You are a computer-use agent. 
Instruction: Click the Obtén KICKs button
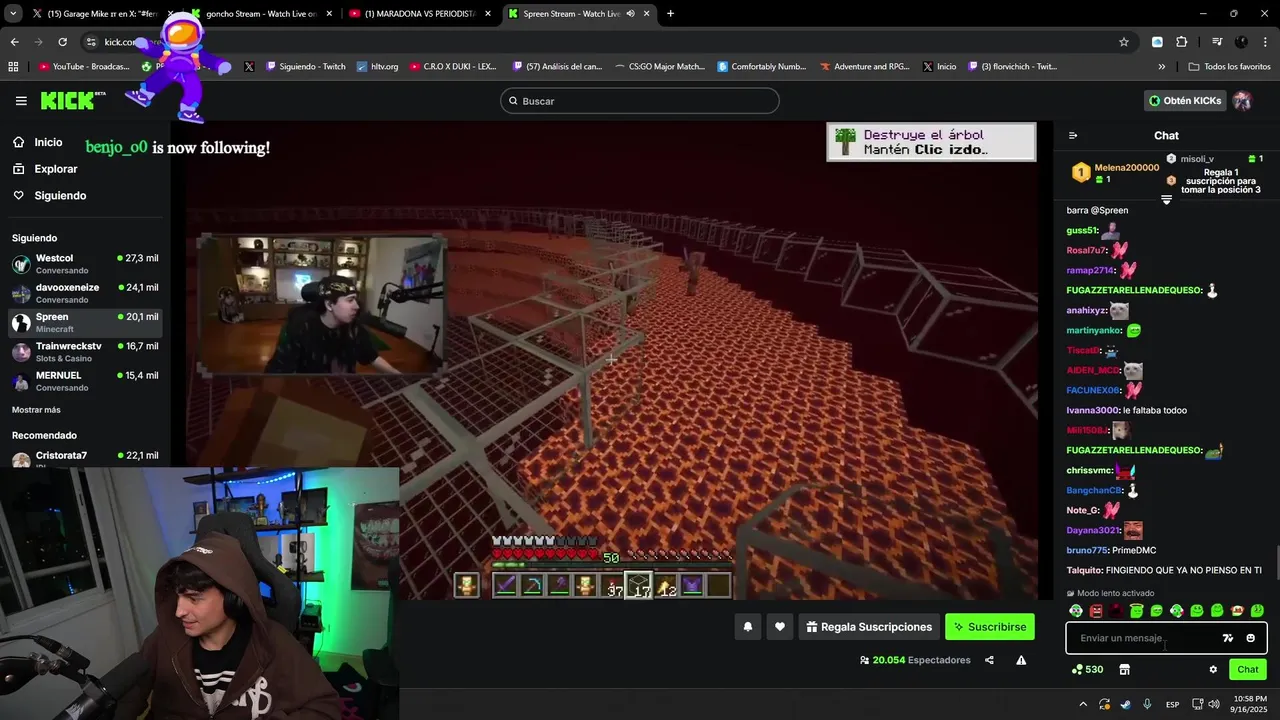tap(1185, 101)
